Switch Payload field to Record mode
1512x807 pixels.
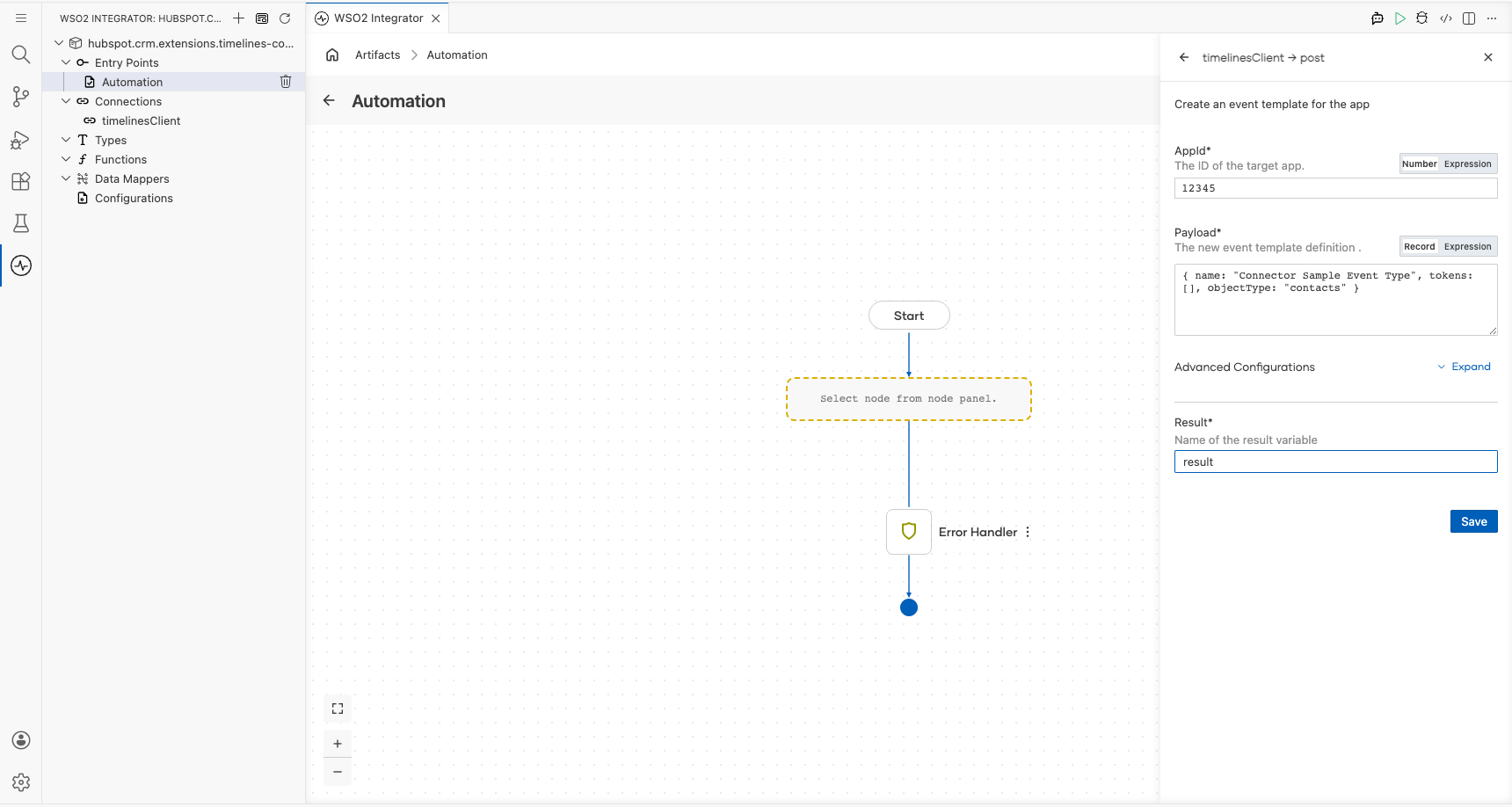[x=1419, y=246]
